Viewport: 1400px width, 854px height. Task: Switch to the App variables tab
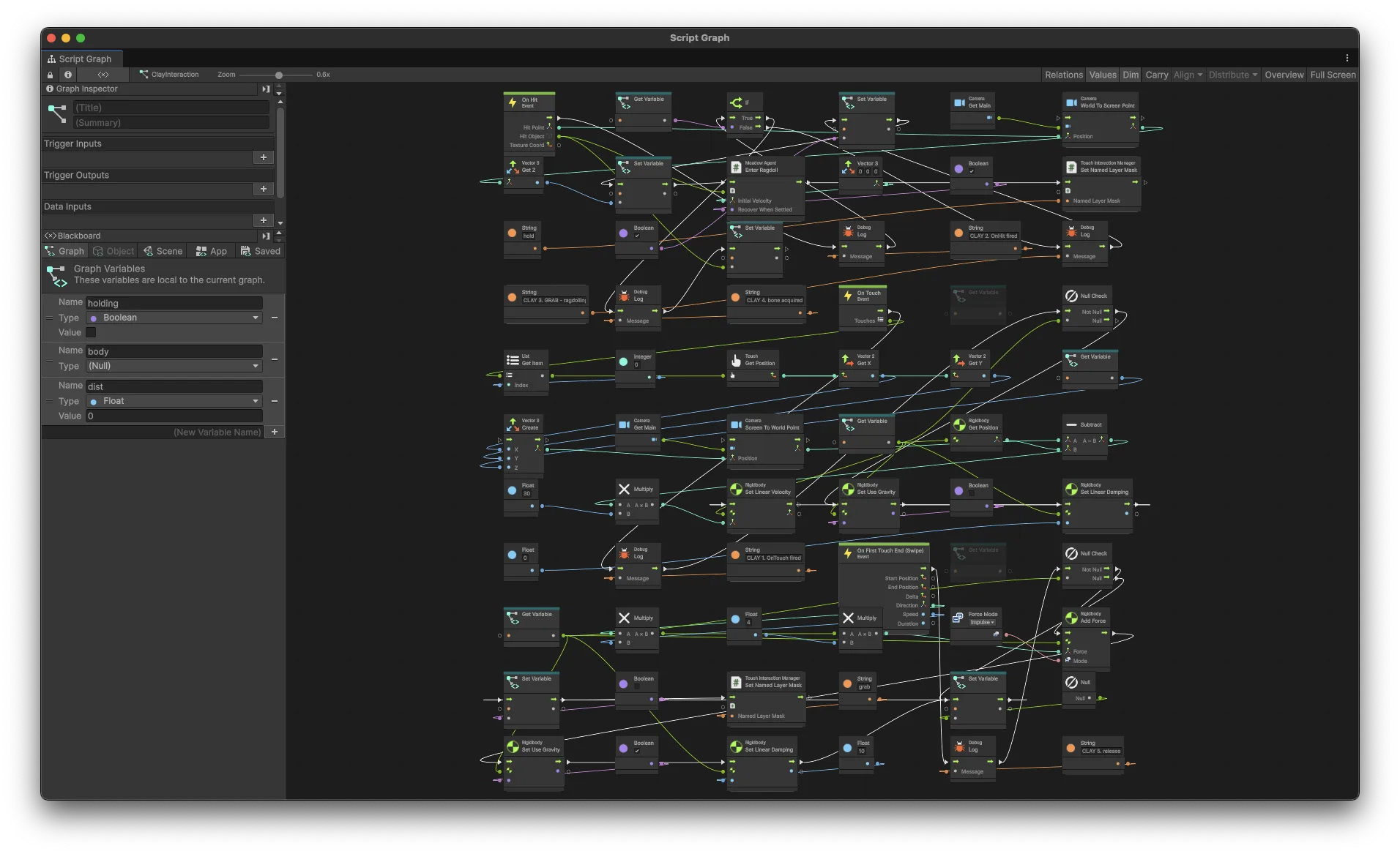tap(212, 251)
